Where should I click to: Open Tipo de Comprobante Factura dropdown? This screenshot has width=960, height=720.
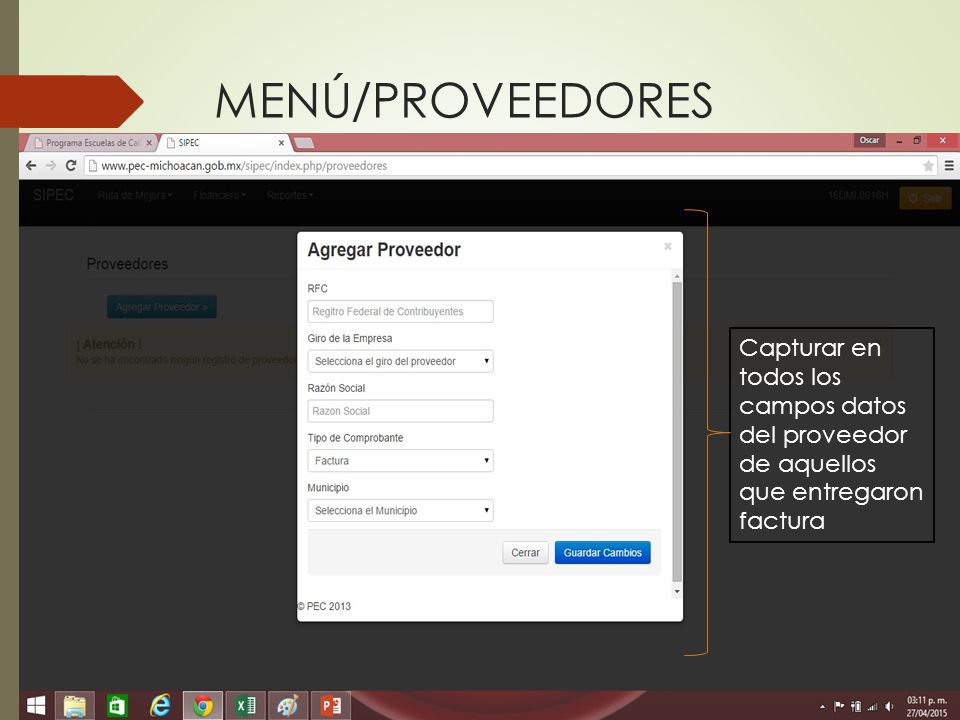coord(400,460)
